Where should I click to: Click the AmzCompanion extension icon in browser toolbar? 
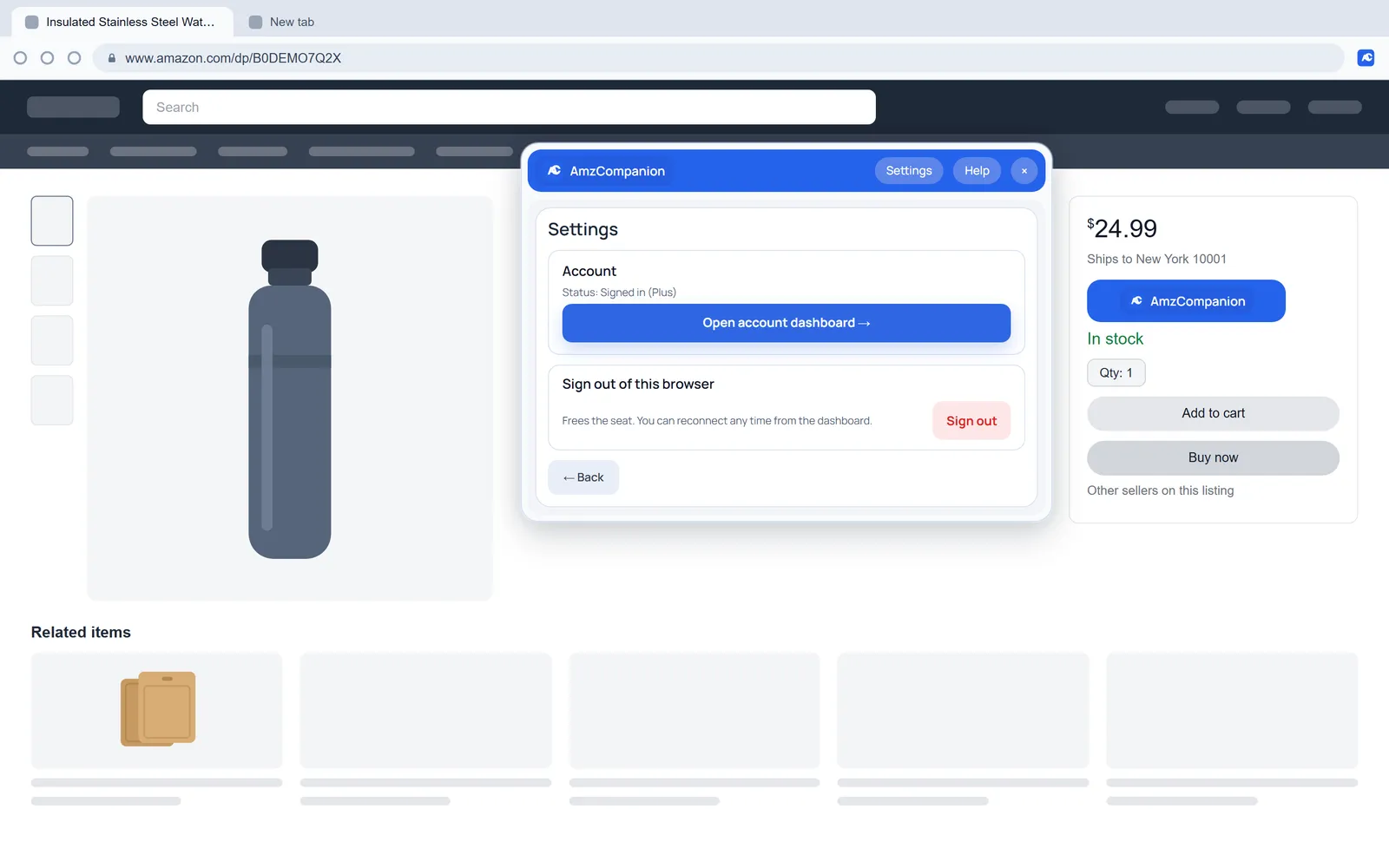pos(1366,58)
